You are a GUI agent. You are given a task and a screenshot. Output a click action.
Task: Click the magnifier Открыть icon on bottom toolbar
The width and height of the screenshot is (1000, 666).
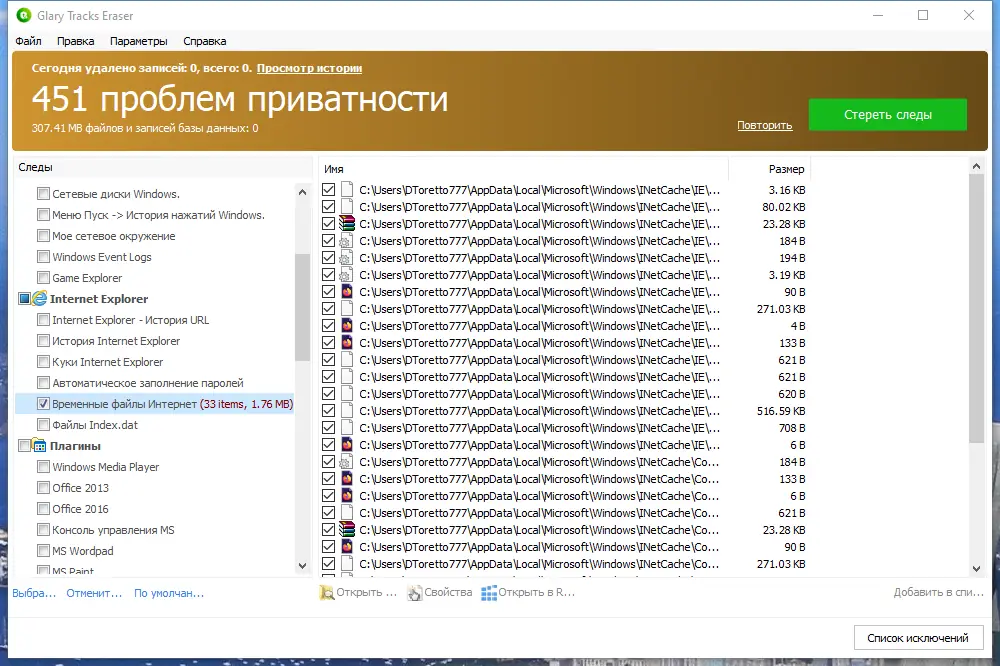click(326, 592)
